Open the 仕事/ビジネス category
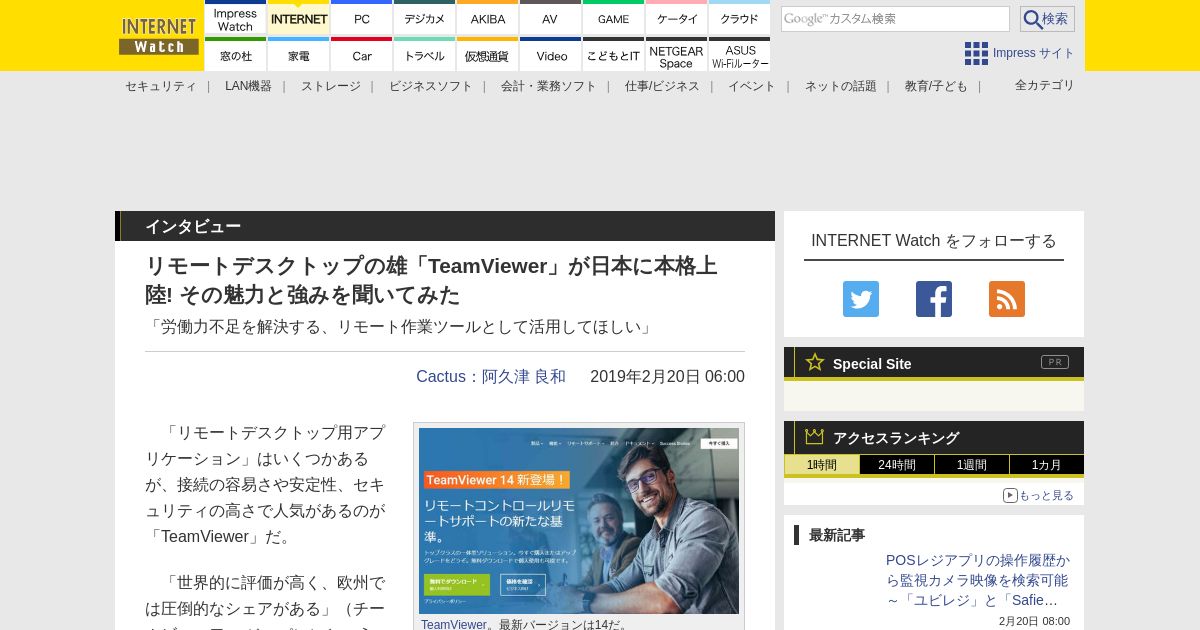Viewport: 1200px width, 630px height. pyautogui.click(x=662, y=86)
